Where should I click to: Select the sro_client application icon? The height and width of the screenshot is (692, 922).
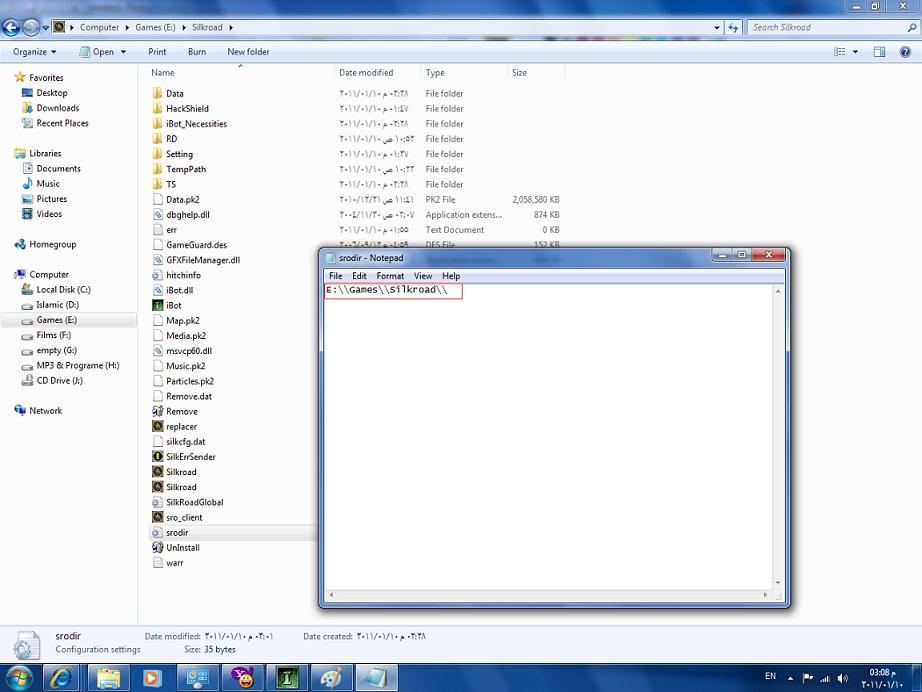point(157,517)
